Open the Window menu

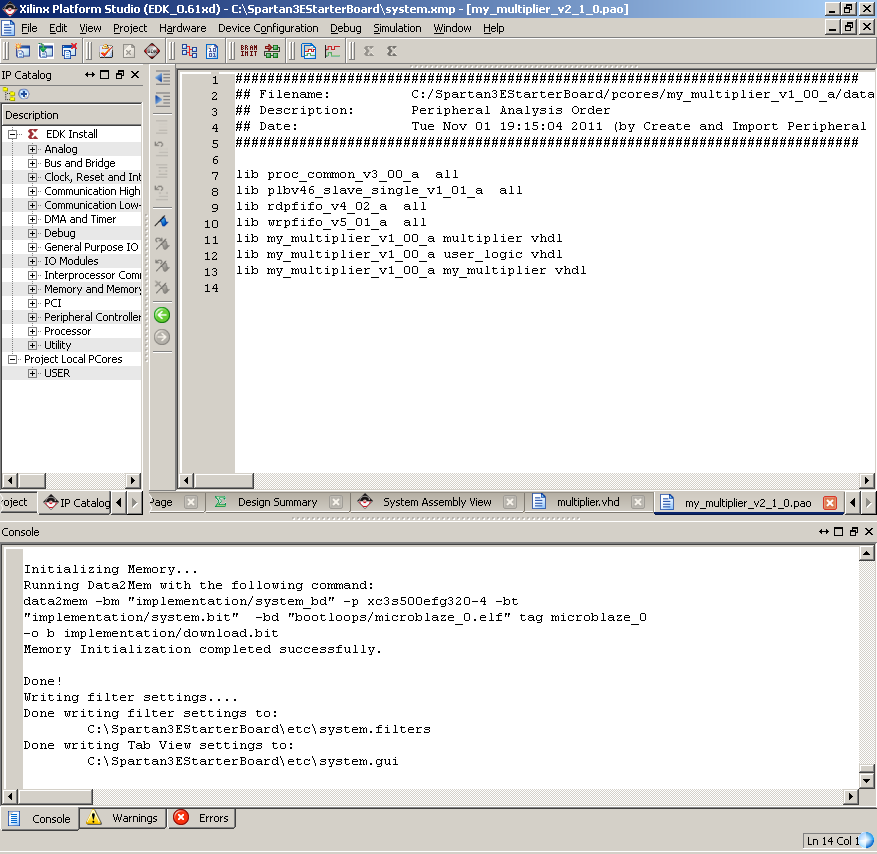tap(452, 28)
